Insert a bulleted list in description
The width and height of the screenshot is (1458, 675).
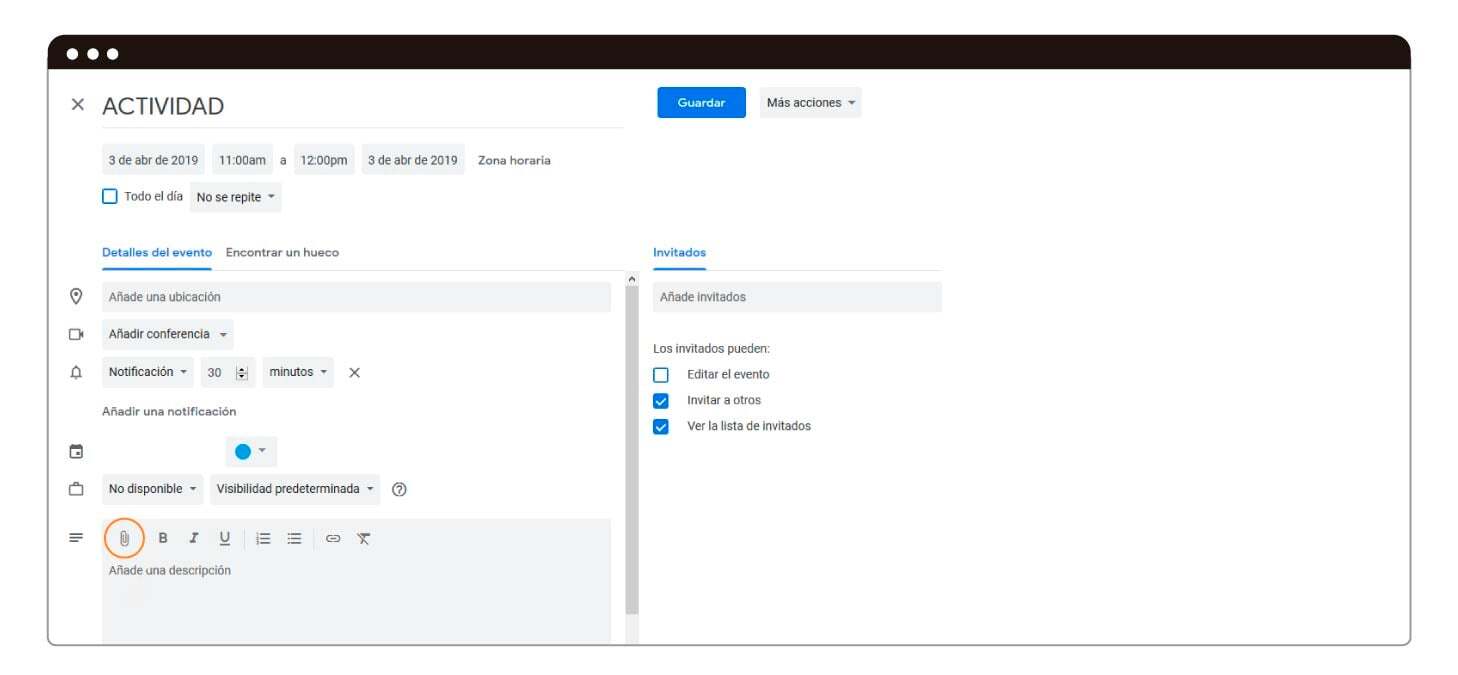point(294,538)
